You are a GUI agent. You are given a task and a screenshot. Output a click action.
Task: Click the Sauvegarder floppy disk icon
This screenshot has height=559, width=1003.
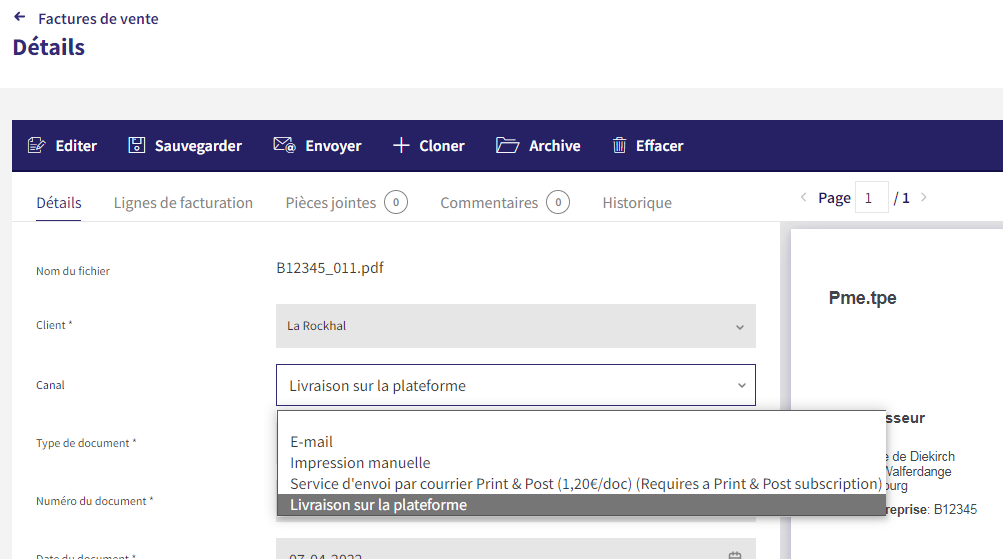tap(137, 145)
